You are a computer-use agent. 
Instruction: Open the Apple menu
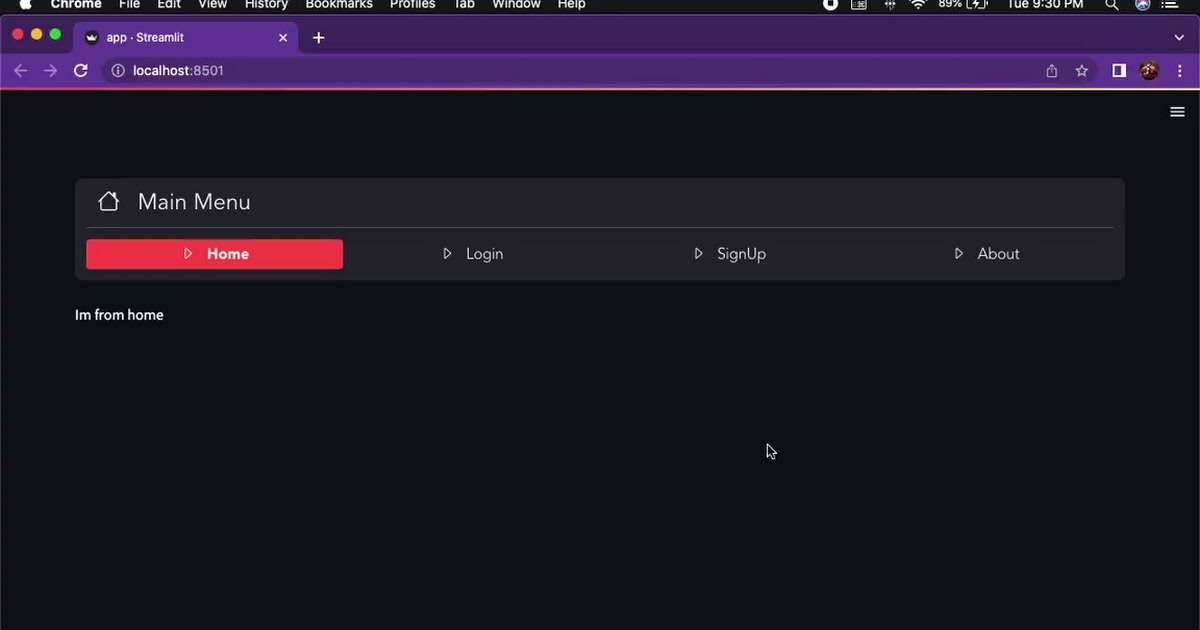pos(26,4)
